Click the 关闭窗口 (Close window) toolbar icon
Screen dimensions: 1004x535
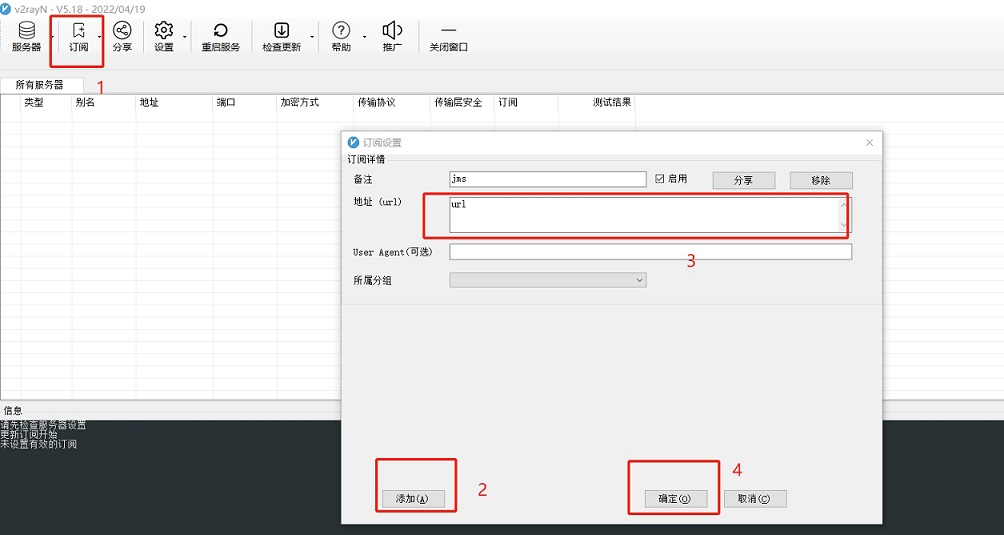click(x=448, y=37)
